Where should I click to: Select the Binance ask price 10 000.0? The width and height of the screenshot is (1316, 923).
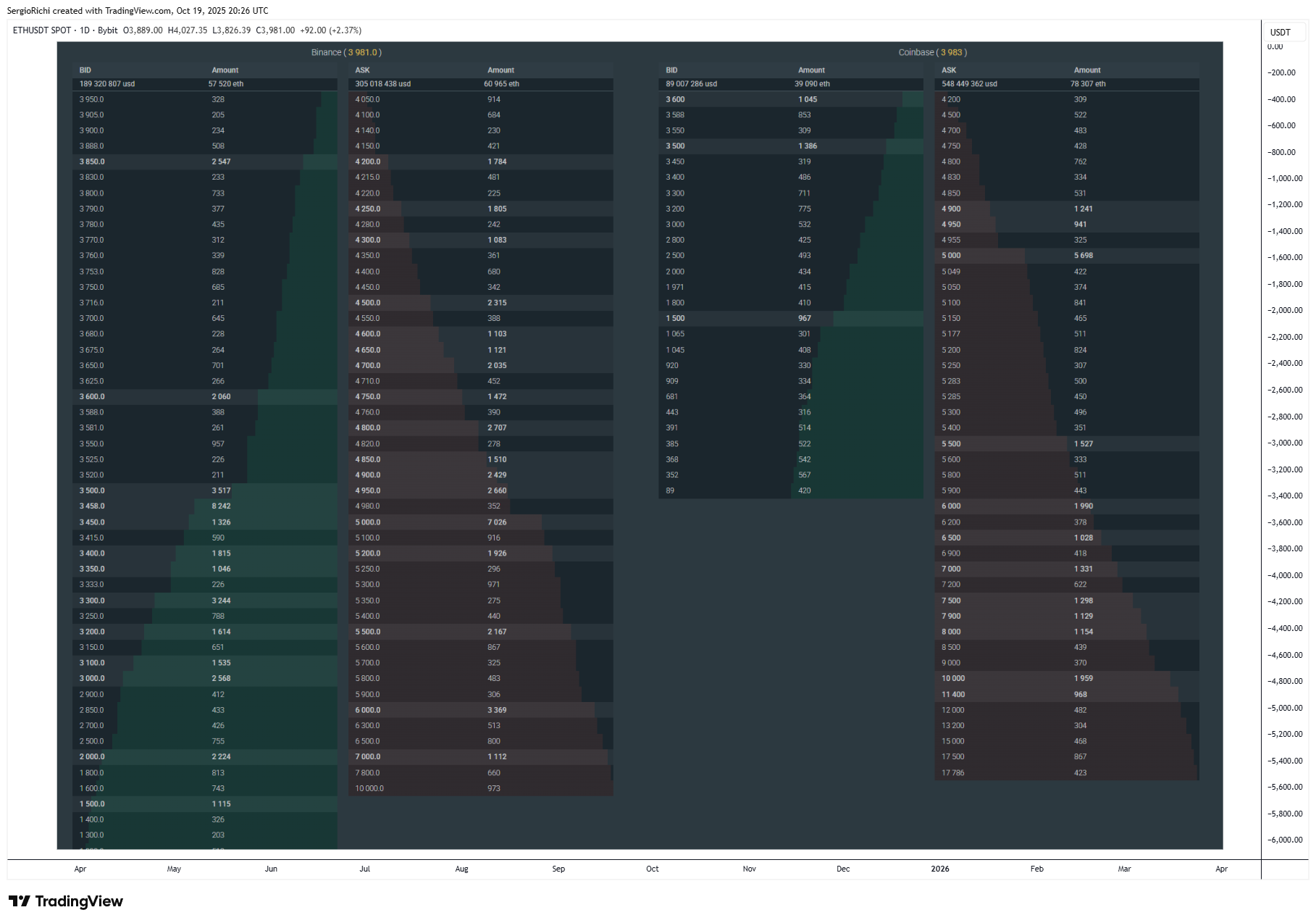[x=369, y=788]
